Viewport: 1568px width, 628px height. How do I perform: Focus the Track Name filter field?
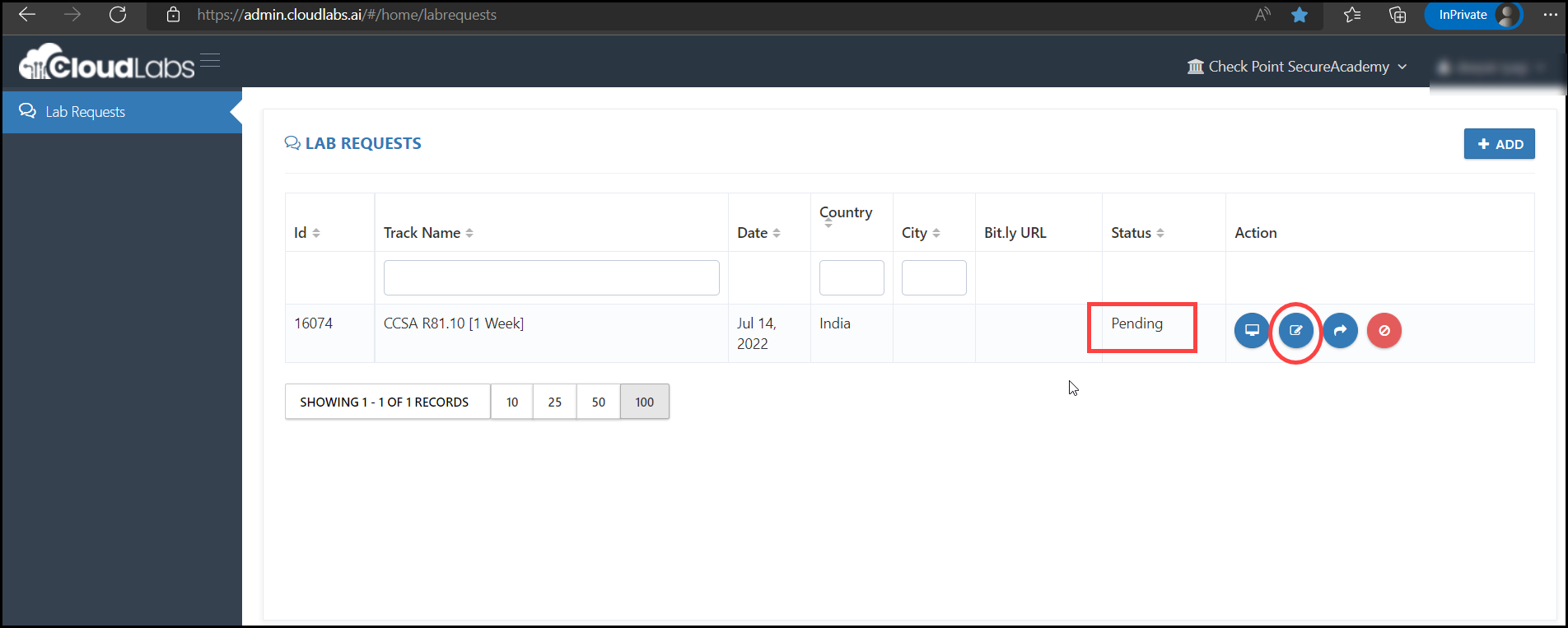pos(552,278)
